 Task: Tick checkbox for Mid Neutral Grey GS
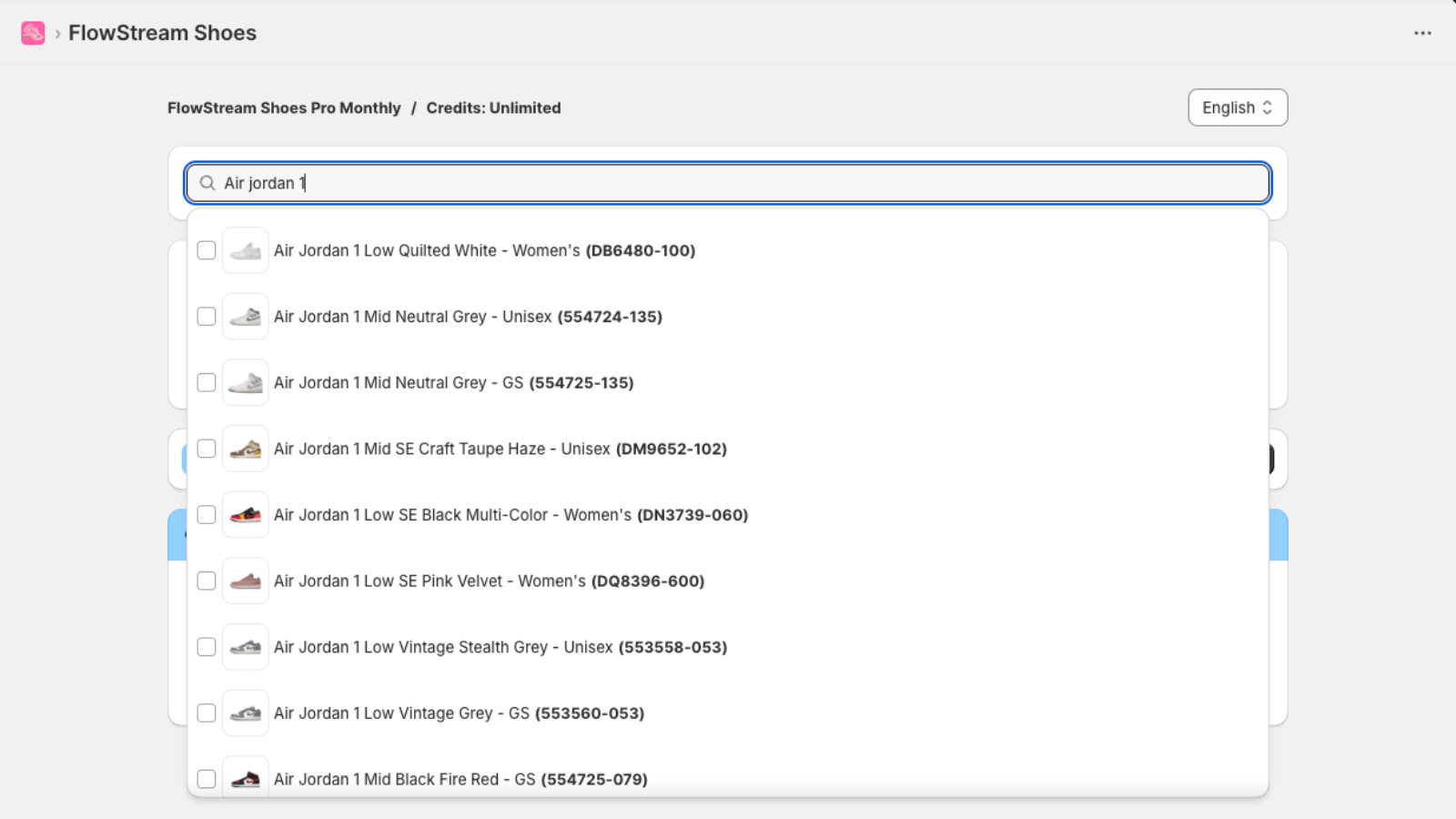(207, 382)
